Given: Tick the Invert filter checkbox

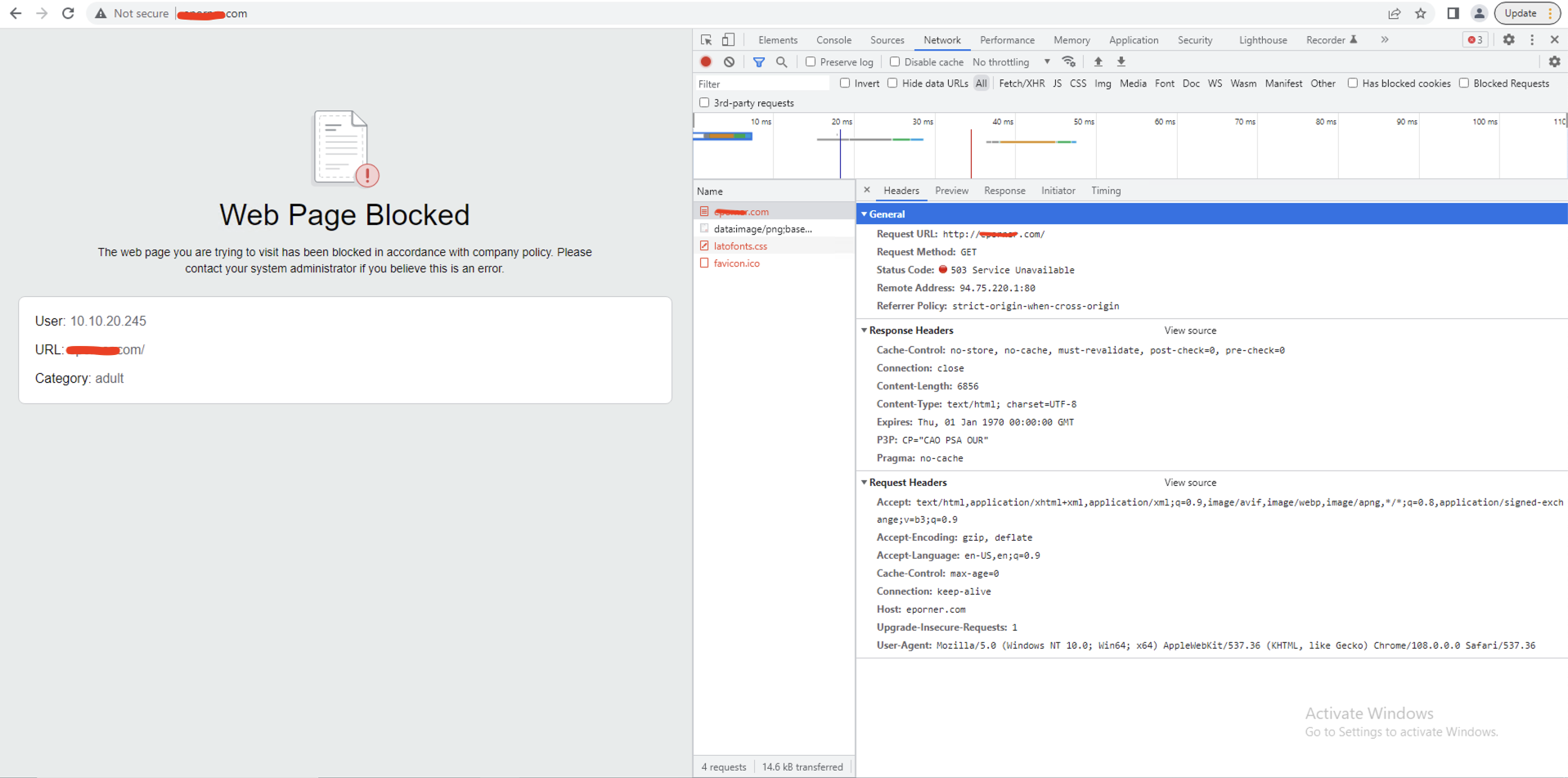Looking at the screenshot, I should click(x=845, y=83).
